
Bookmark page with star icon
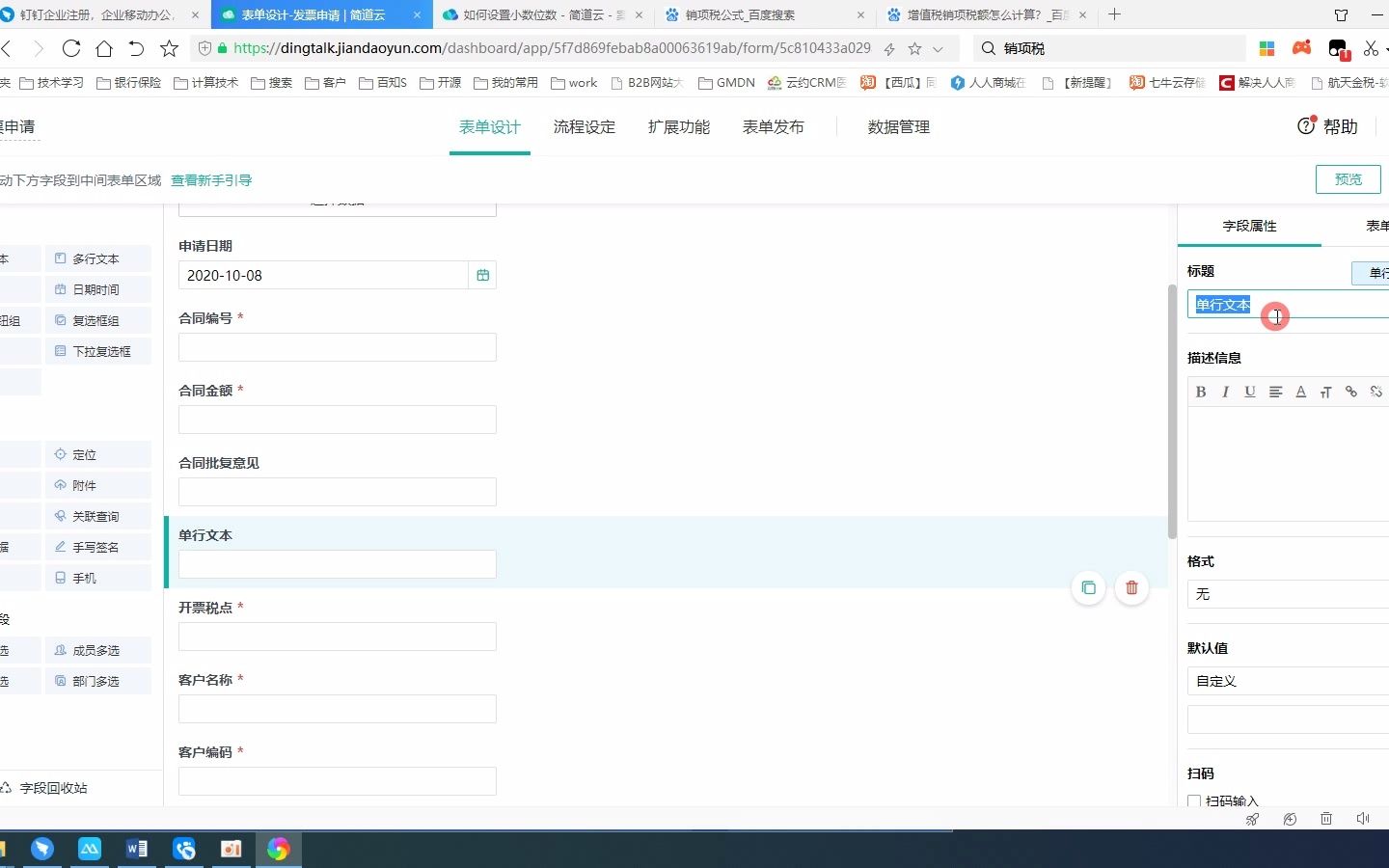point(169,48)
